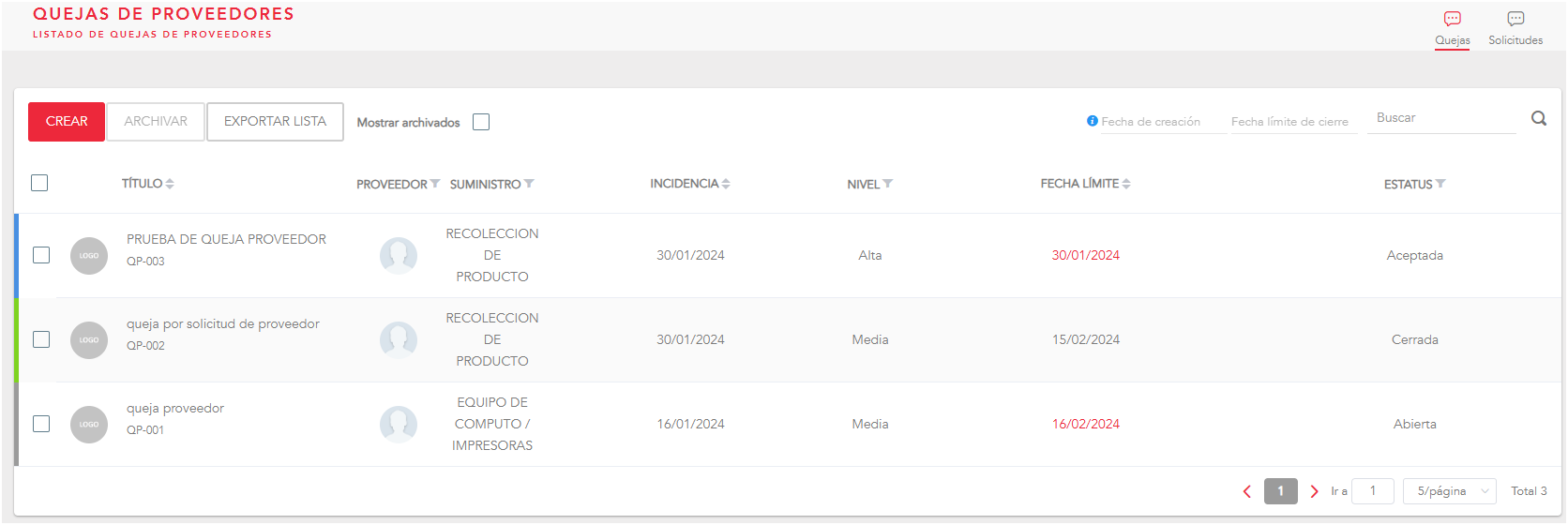Screen dimensions: 1568x525
Task: Sort by Incidencia column arrows
Action: coord(726,185)
